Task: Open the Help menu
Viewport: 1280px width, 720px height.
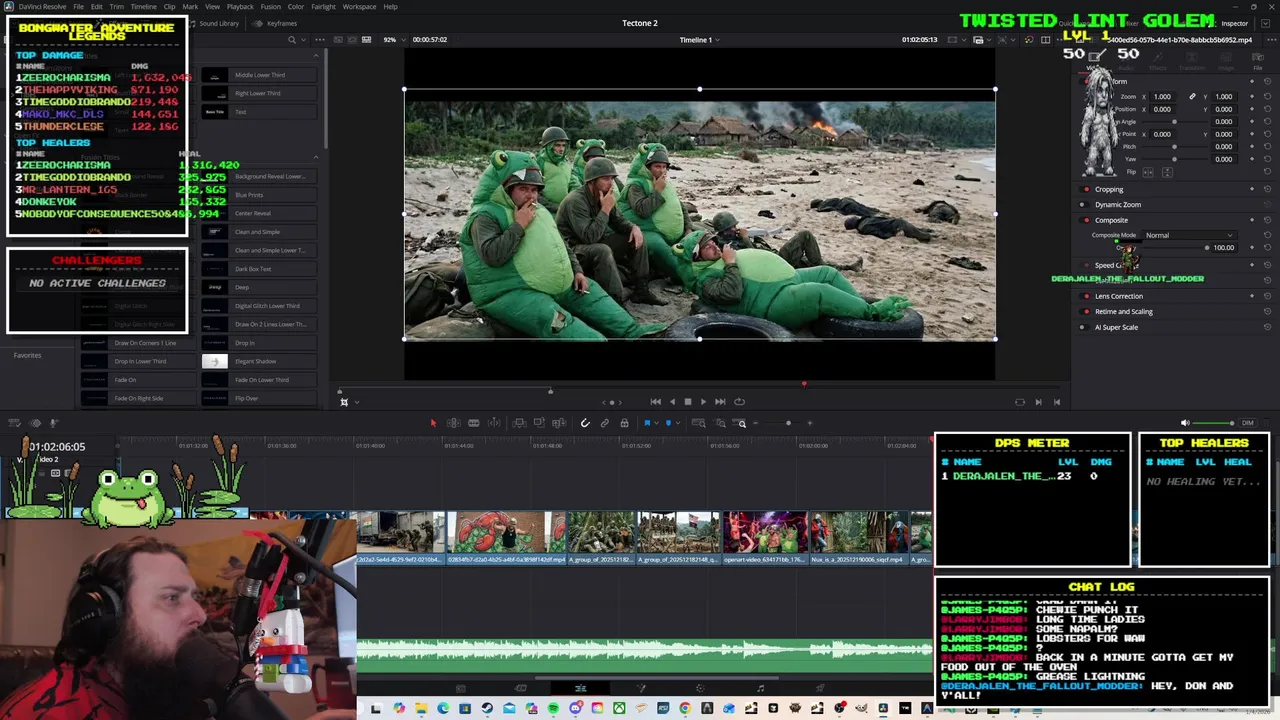Action: click(x=390, y=7)
